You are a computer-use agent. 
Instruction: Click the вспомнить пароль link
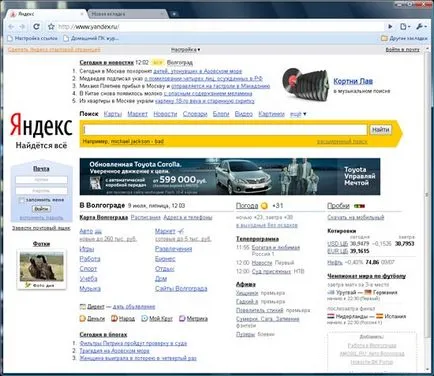point(41,218)
